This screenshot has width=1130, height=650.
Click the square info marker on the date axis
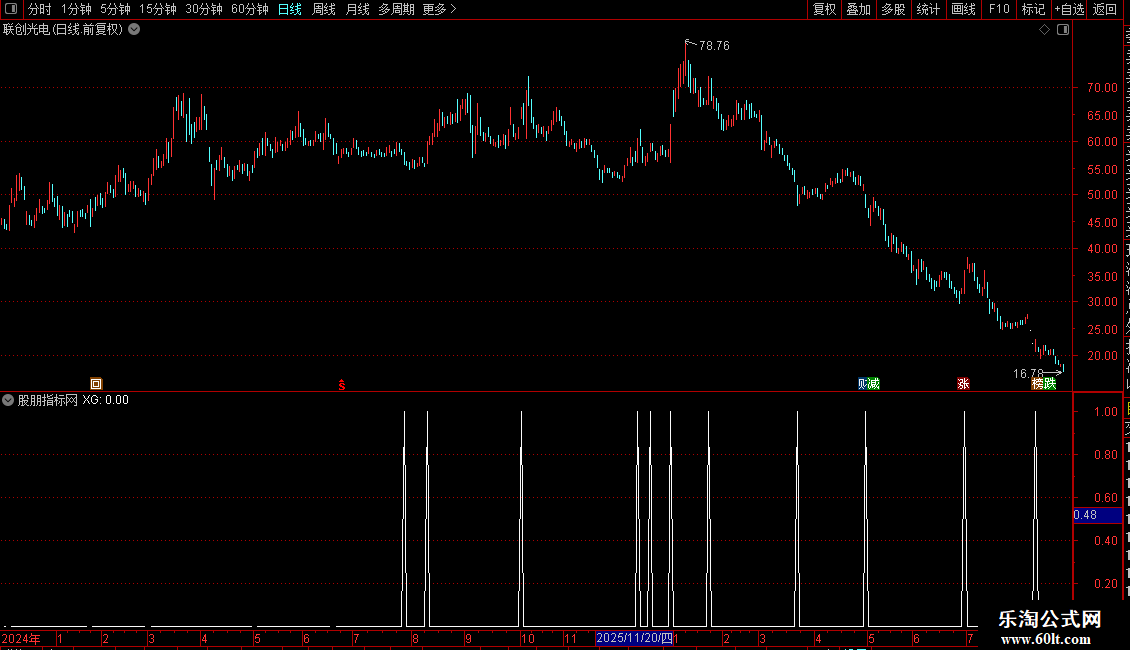(x=96, y=383)
